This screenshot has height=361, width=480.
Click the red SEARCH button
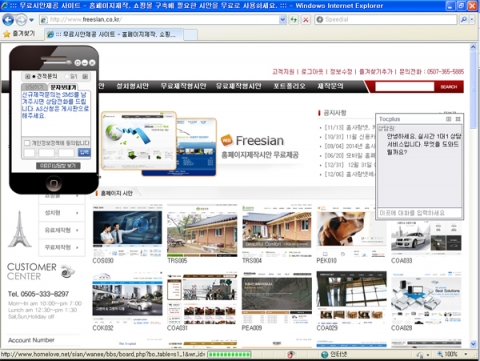(449, 87)
